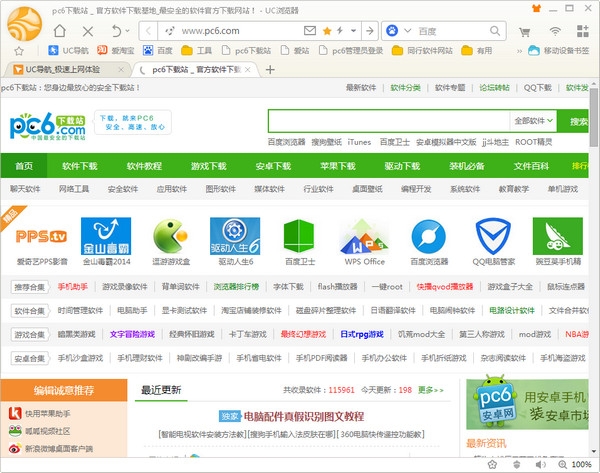The height and width of the screenshot is (473, 600).
Task: Open the restore closed tab dropdown arrow
Action: click(x=127, y=31)
